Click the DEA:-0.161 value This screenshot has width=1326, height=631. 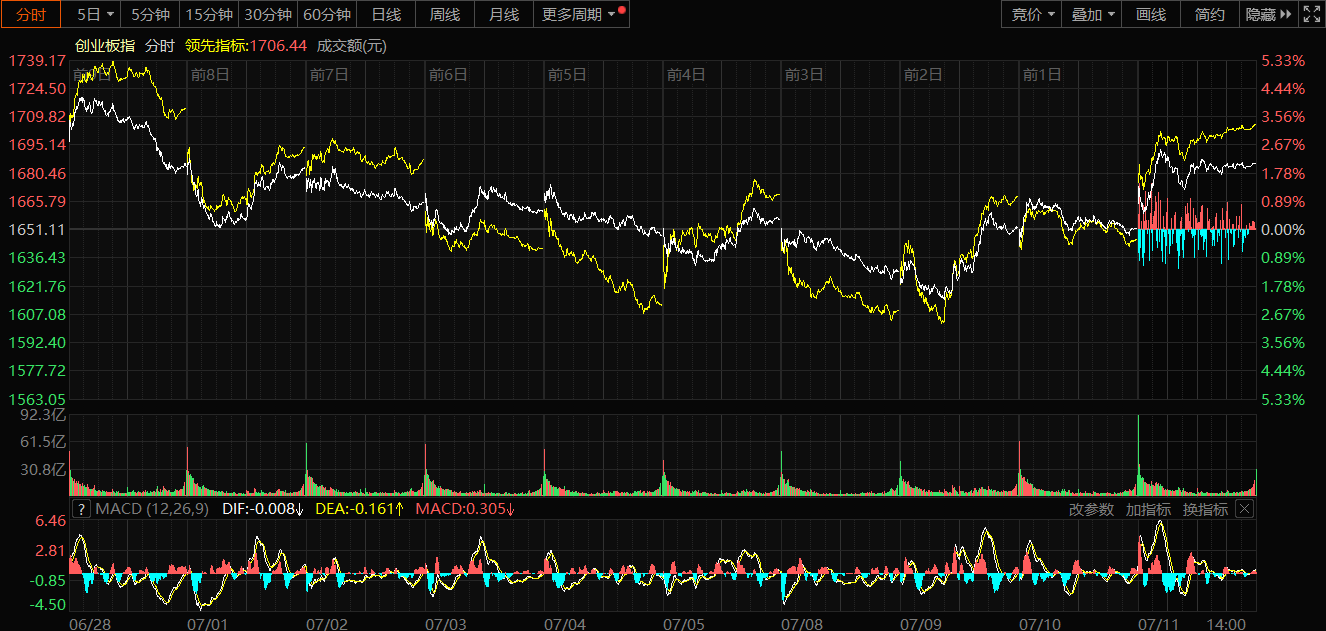point(359,509)
